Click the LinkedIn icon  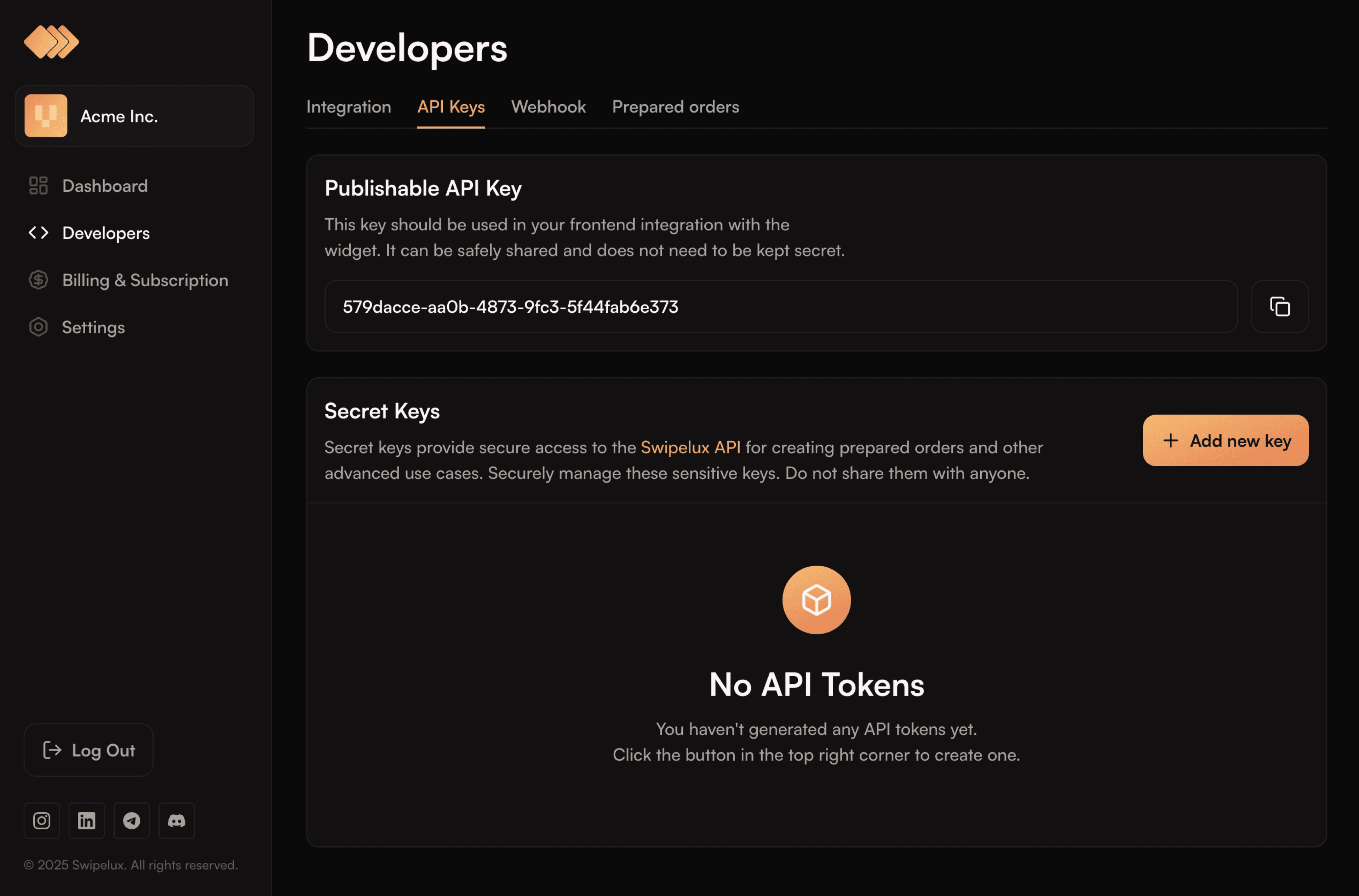(86, 821)
